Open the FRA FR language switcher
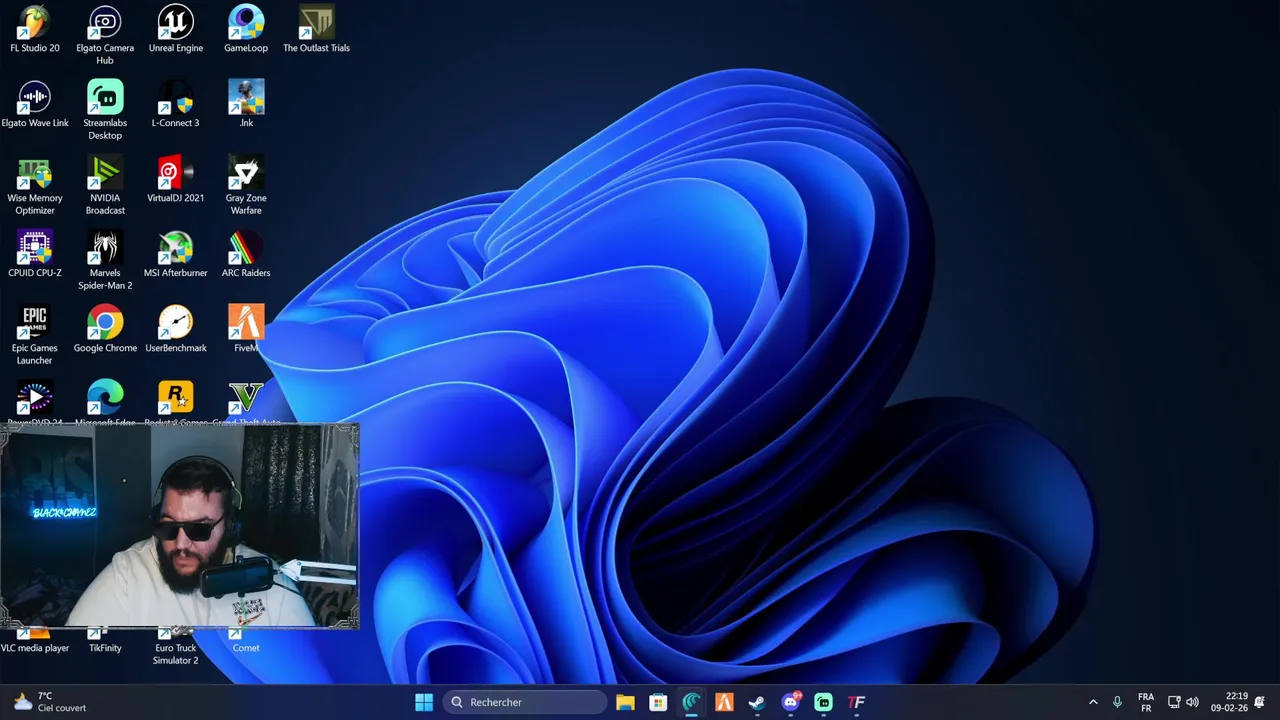 1146,702
